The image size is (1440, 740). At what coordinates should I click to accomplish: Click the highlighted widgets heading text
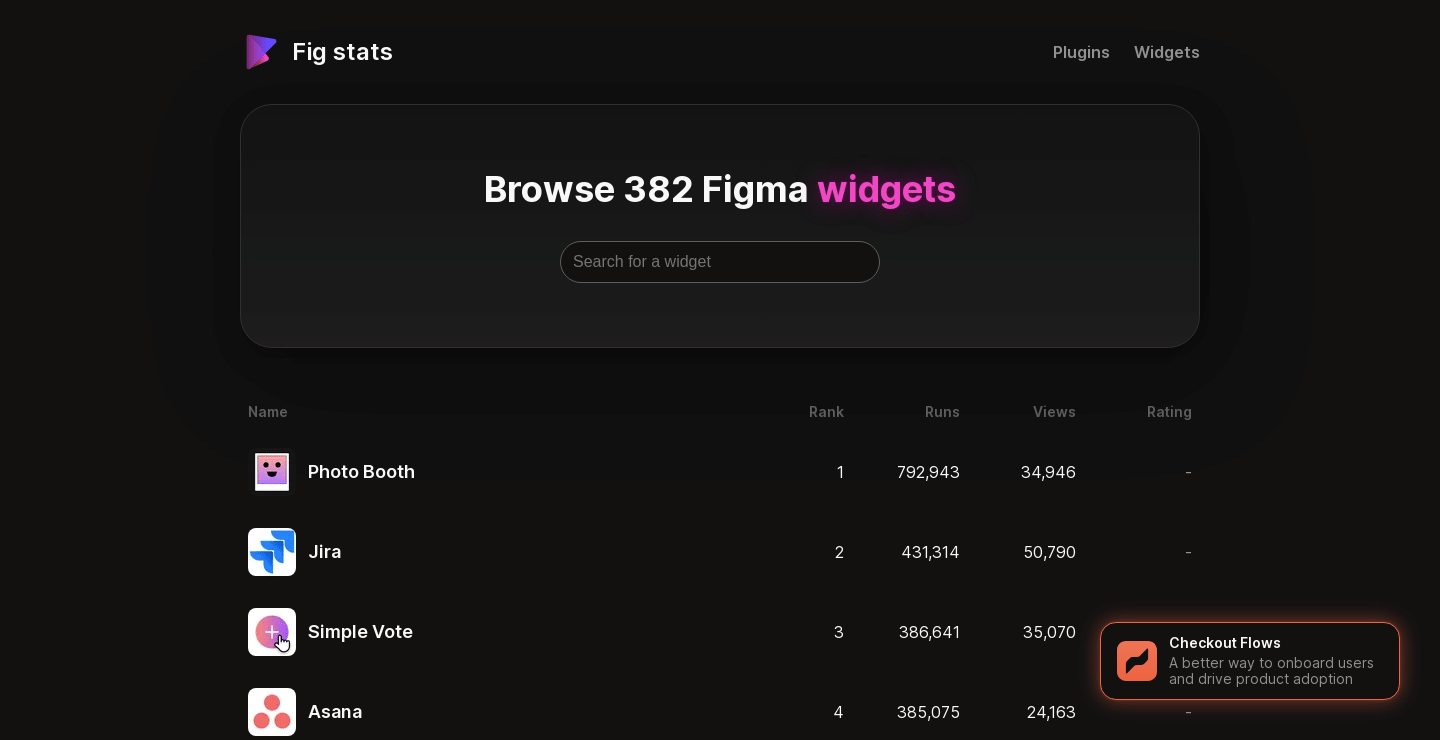(x=886, y=189)
